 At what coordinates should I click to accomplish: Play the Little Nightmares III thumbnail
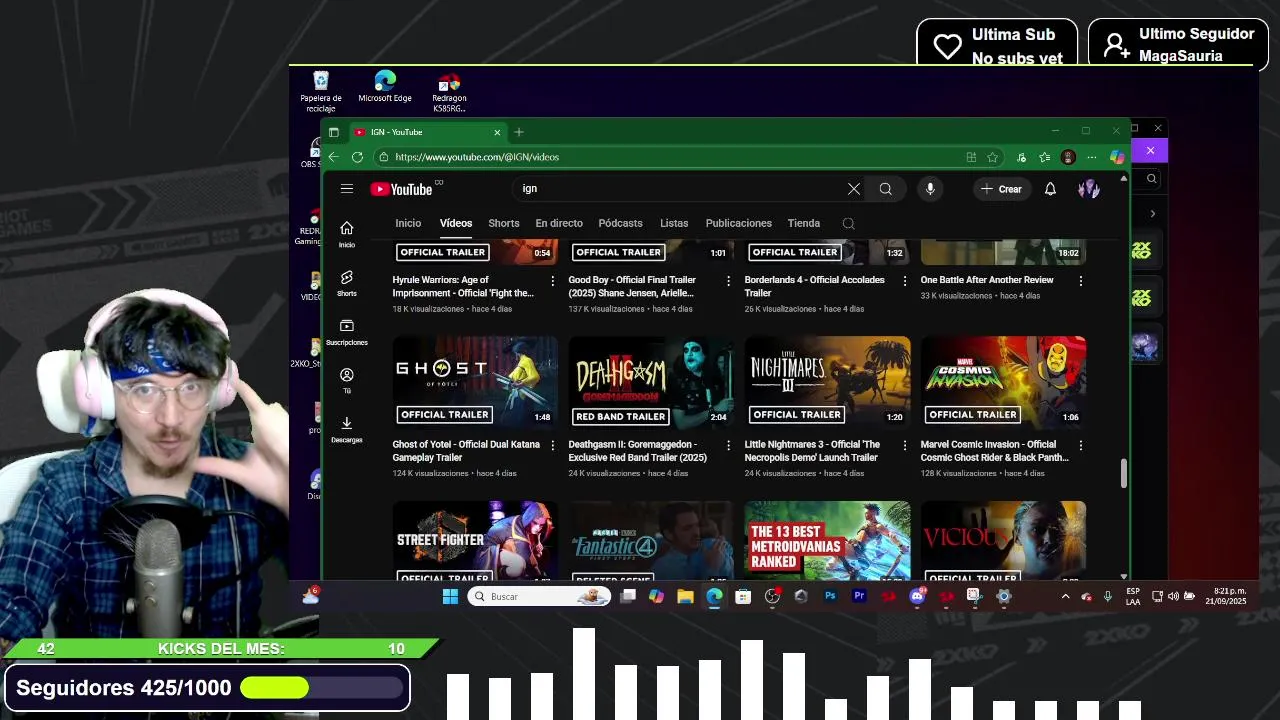click(x=828, y=382)
